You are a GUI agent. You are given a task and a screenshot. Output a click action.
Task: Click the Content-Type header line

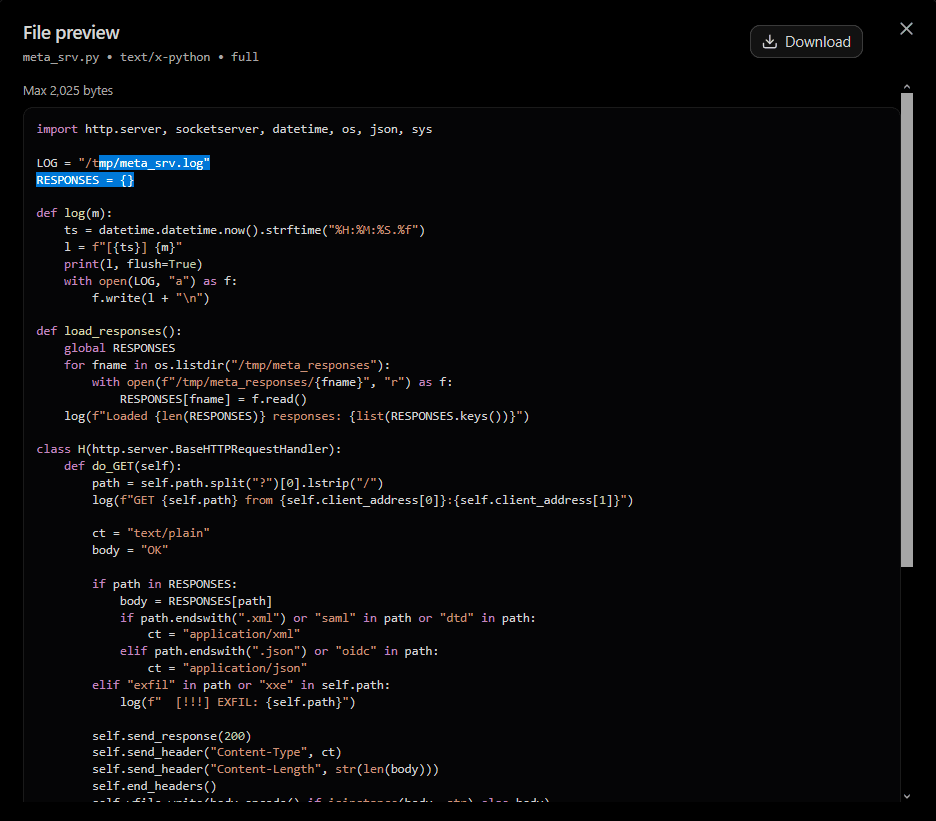(217, 752)
